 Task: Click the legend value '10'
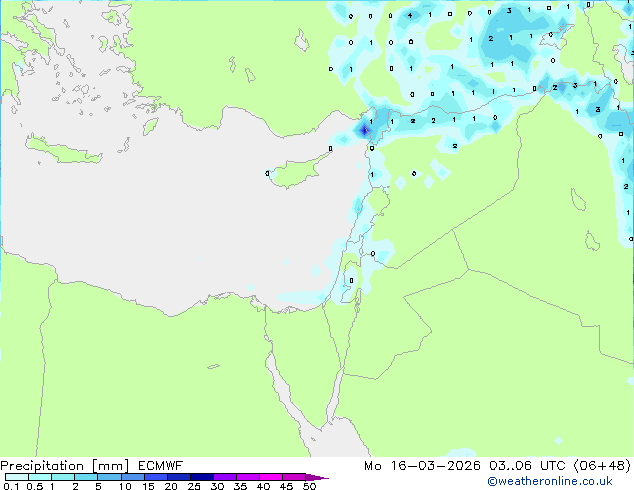125,486
